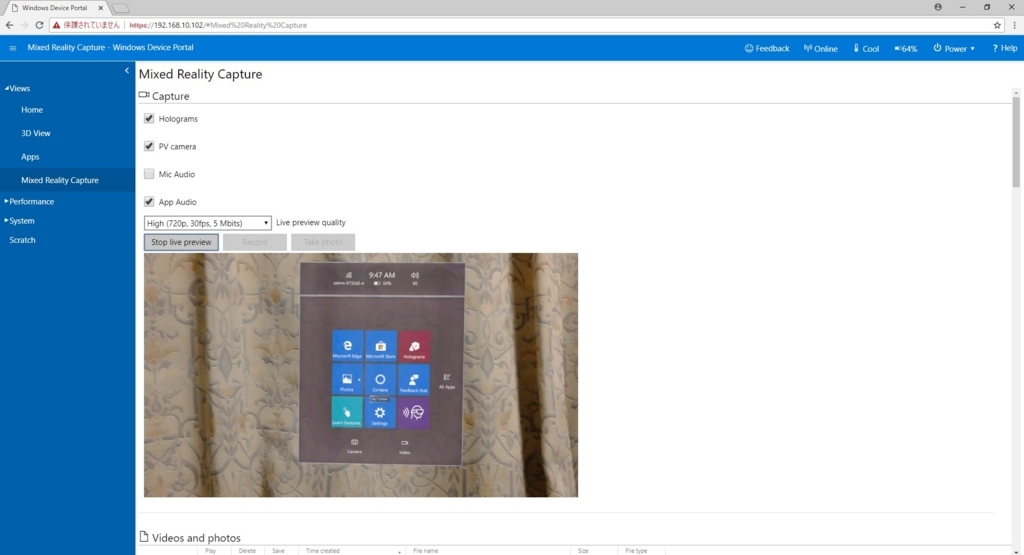Click the Feedback smiley button
Image resolution: width=1024 pixels, height=555 pixels.
click(x=767, y=48)
